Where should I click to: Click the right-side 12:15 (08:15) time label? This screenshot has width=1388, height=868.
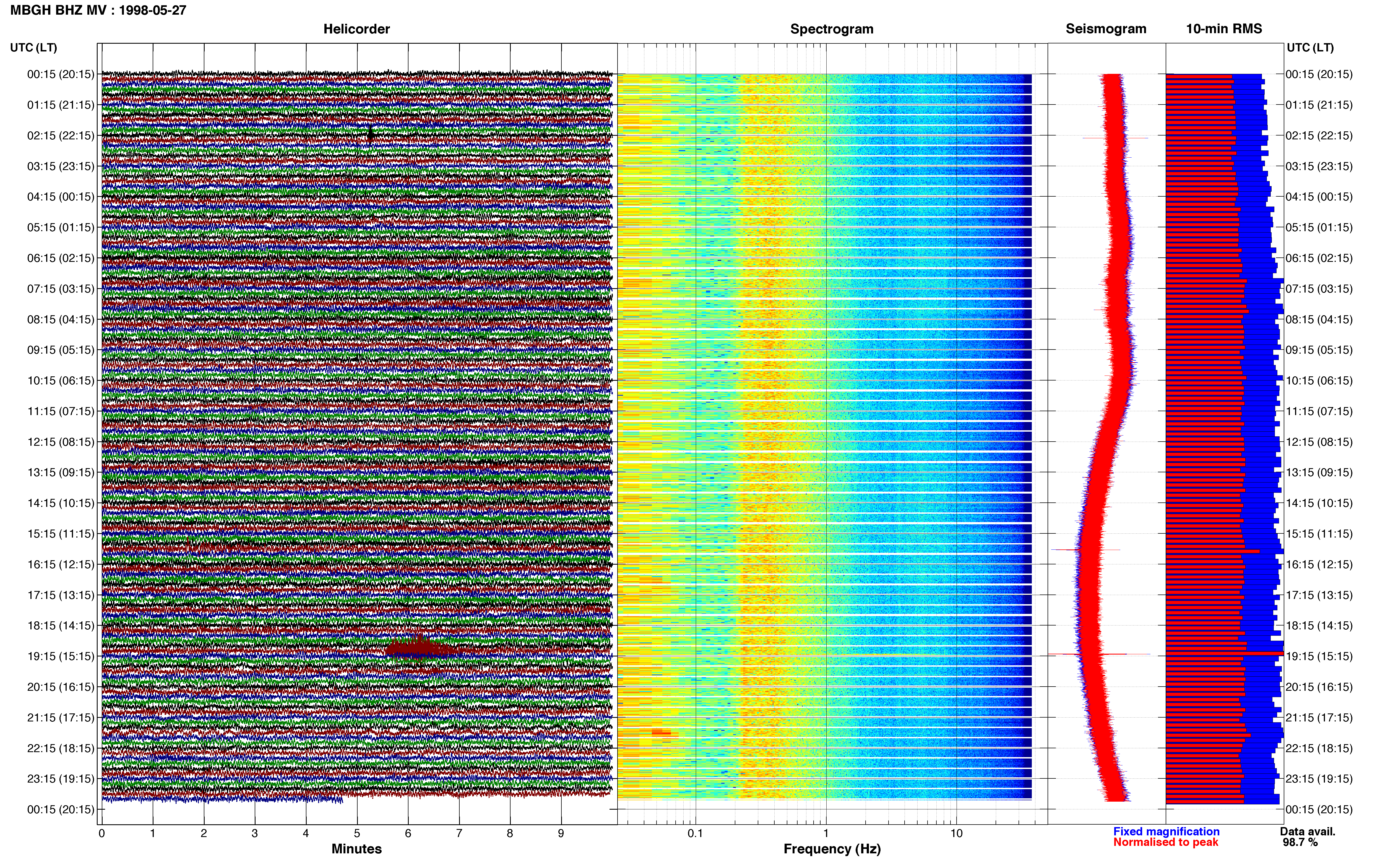1319,442
